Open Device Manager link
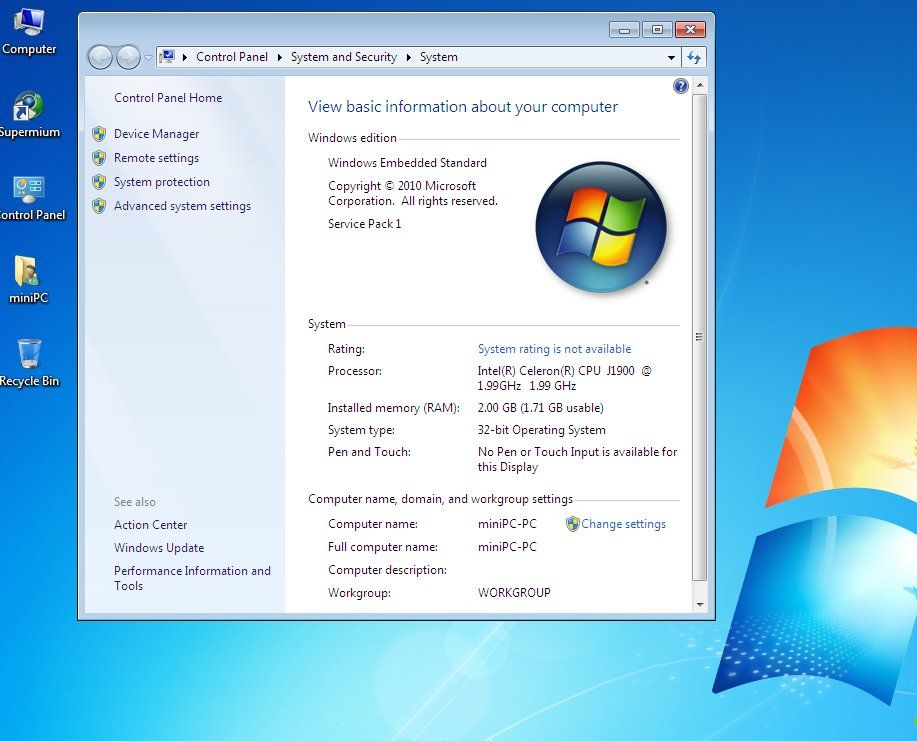 (156, 134)
